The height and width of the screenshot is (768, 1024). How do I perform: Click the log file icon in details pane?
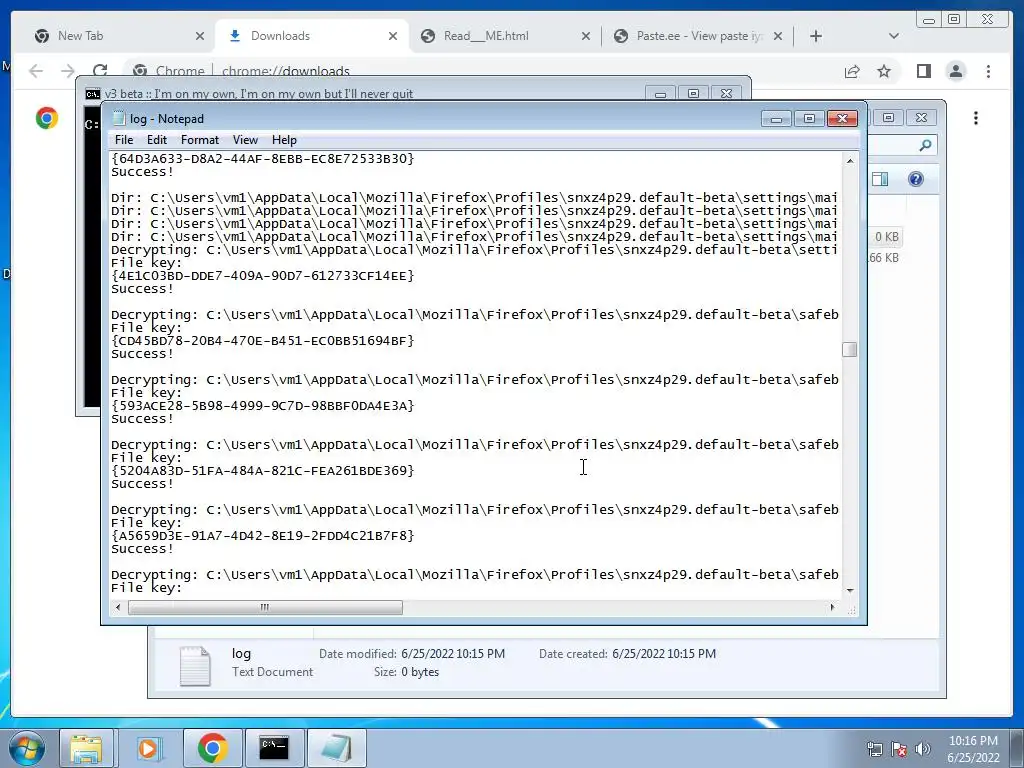pos(195,665)
